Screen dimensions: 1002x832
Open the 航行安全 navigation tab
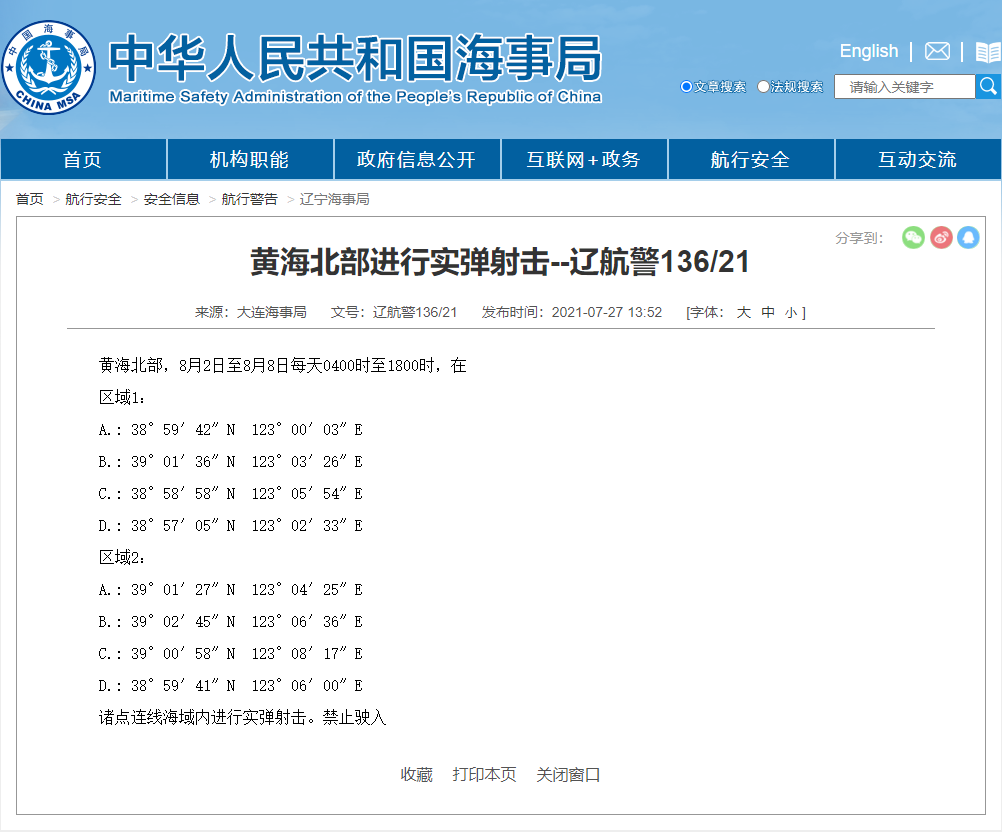(x=751, y=159)
